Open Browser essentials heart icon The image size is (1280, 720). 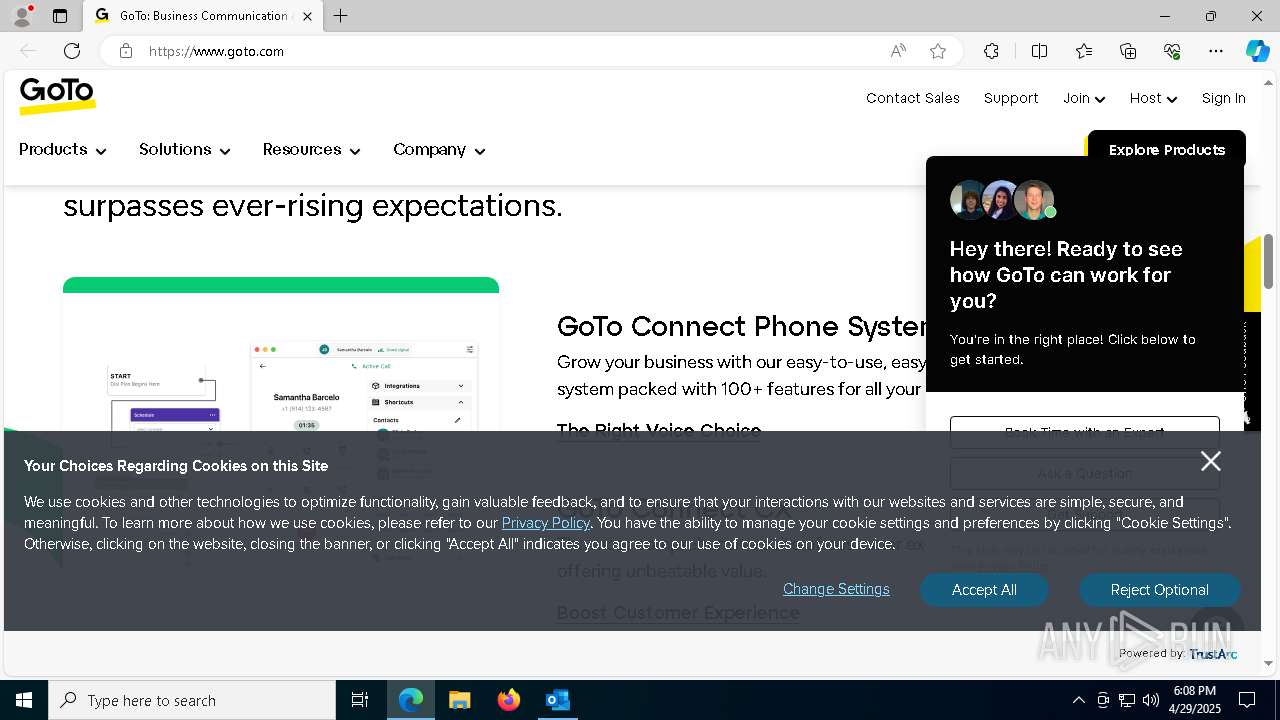[x=1172, y=51]
